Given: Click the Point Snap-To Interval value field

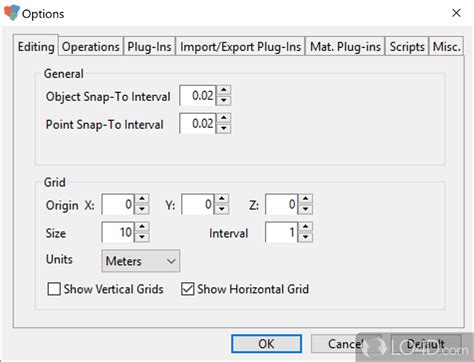Looking at the screenshot, I should point(198,123).
